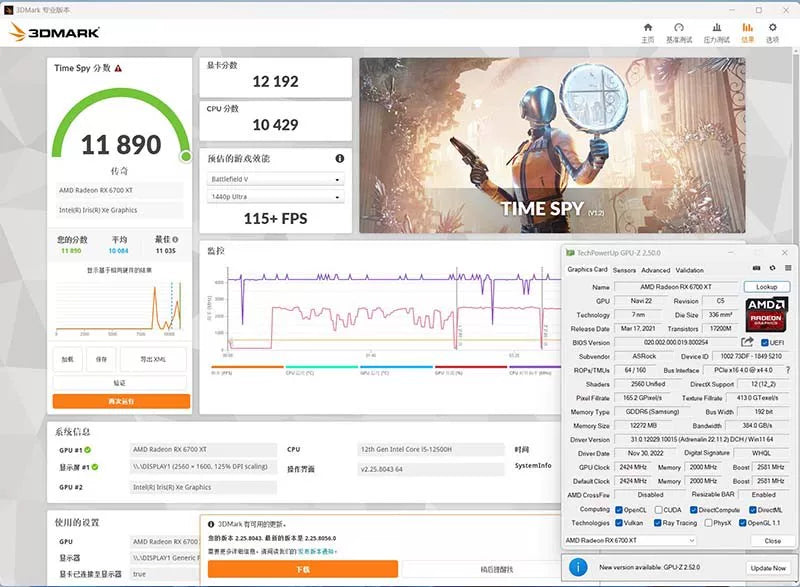The width and height of the screenshot is (800, 587).
Task: Switch to the Sensors tab in GPU-Z
Action: click(624, 270)
